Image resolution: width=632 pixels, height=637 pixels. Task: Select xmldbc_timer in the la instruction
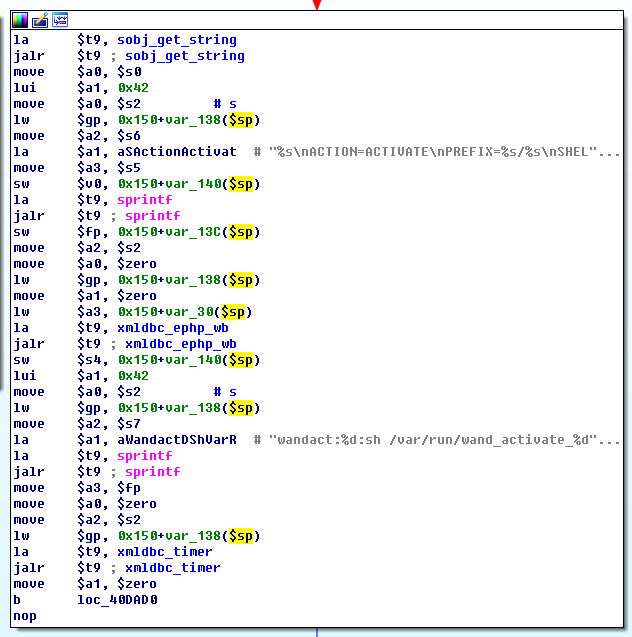coord(165,552)
